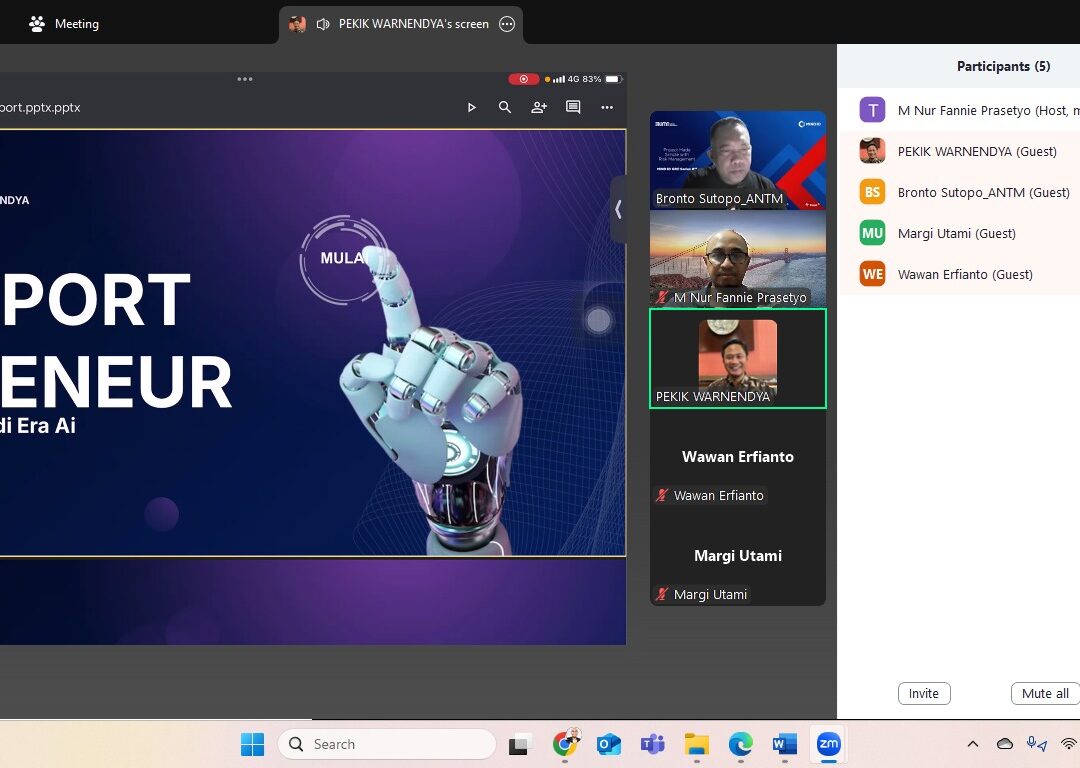Click the add person share icon

pyautogui.click(x=539, y=107)
